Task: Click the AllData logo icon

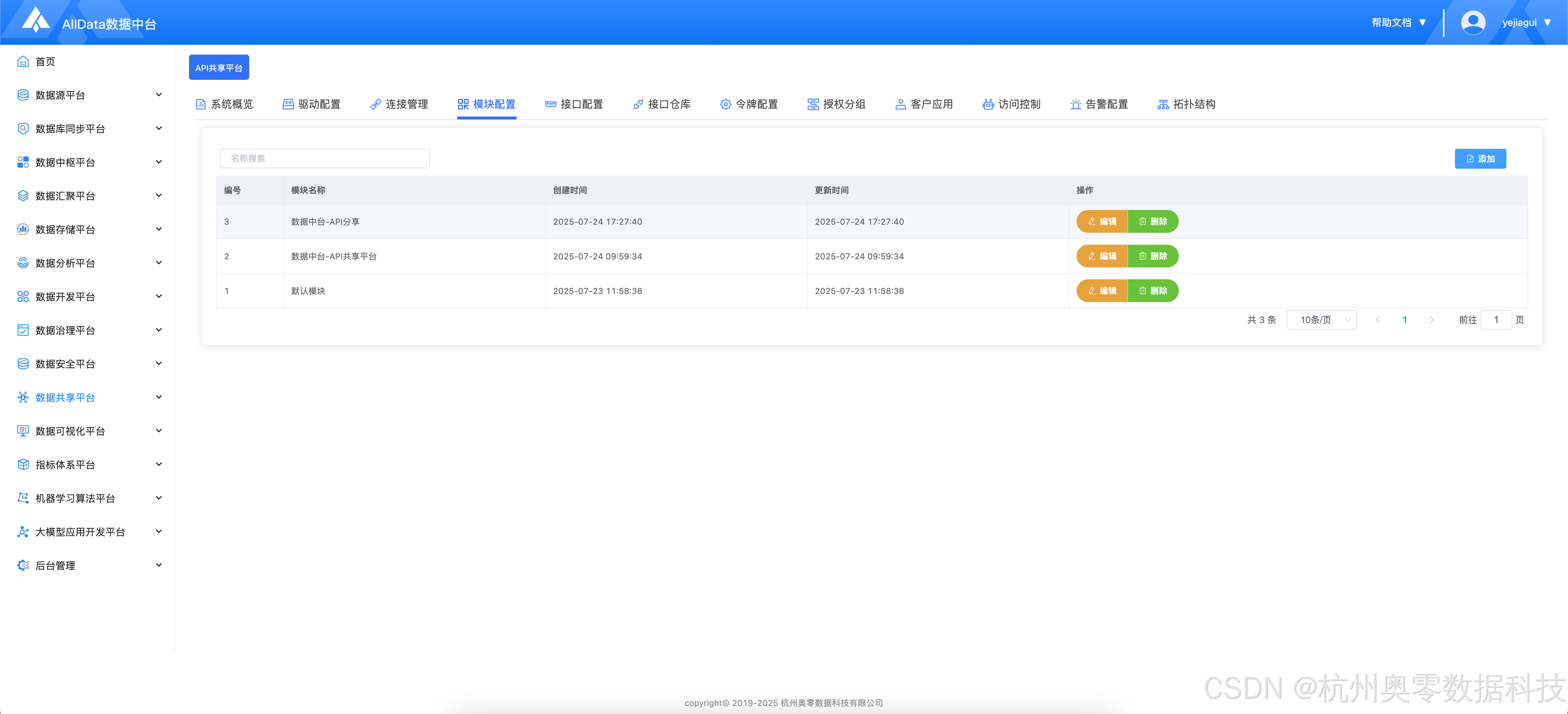Action: [x=36, y=20]
